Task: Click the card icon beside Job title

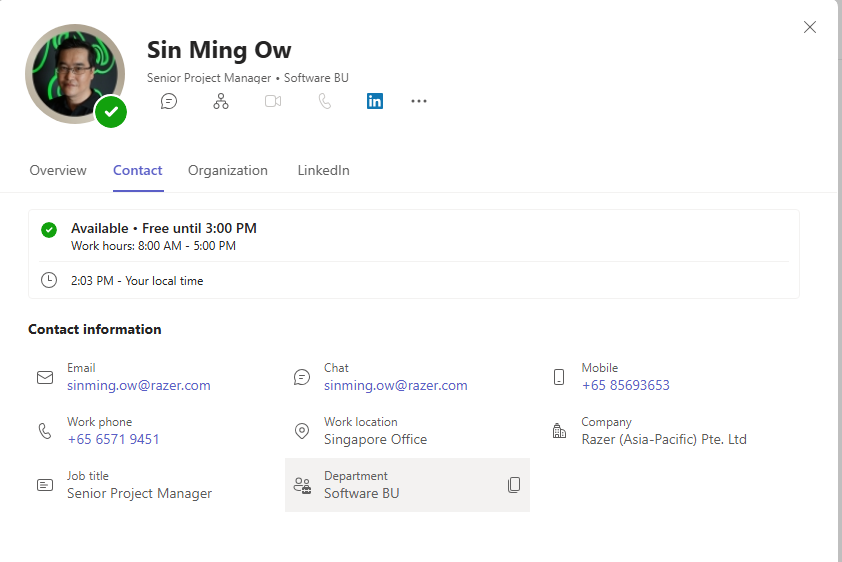Action: coord(45,485)
